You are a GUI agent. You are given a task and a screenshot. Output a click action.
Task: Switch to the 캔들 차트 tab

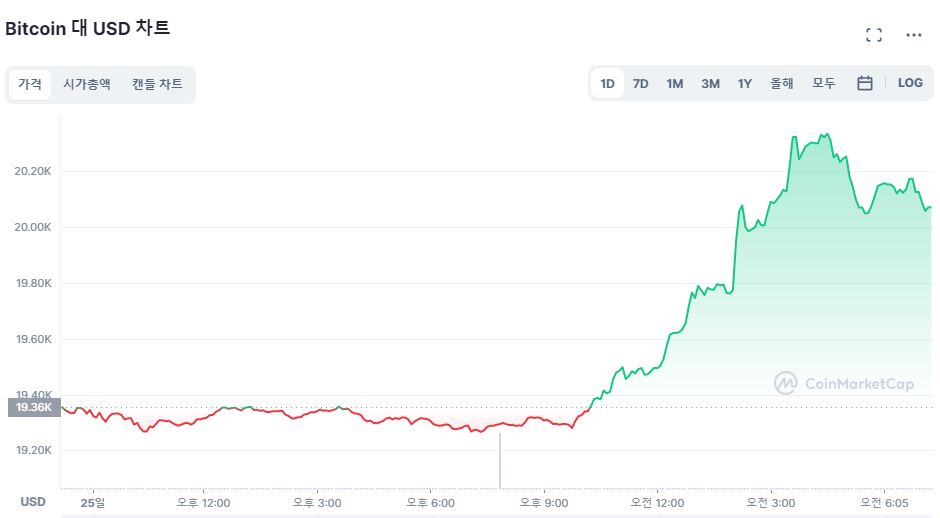(x=157, y=84)
